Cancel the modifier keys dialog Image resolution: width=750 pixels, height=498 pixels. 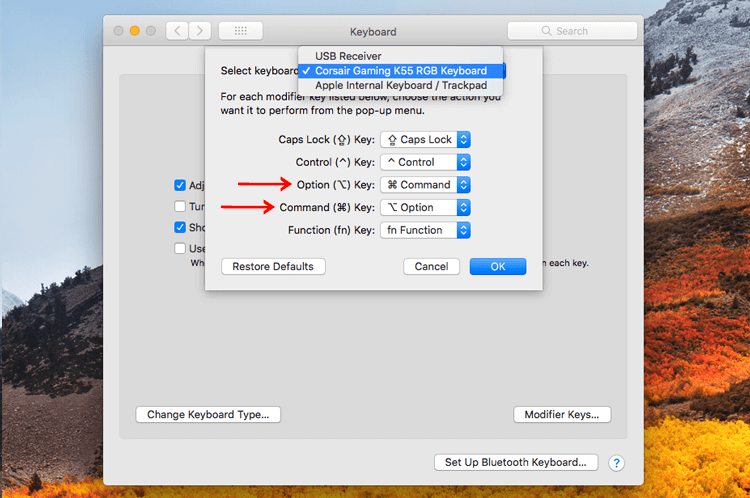(431, 266)
